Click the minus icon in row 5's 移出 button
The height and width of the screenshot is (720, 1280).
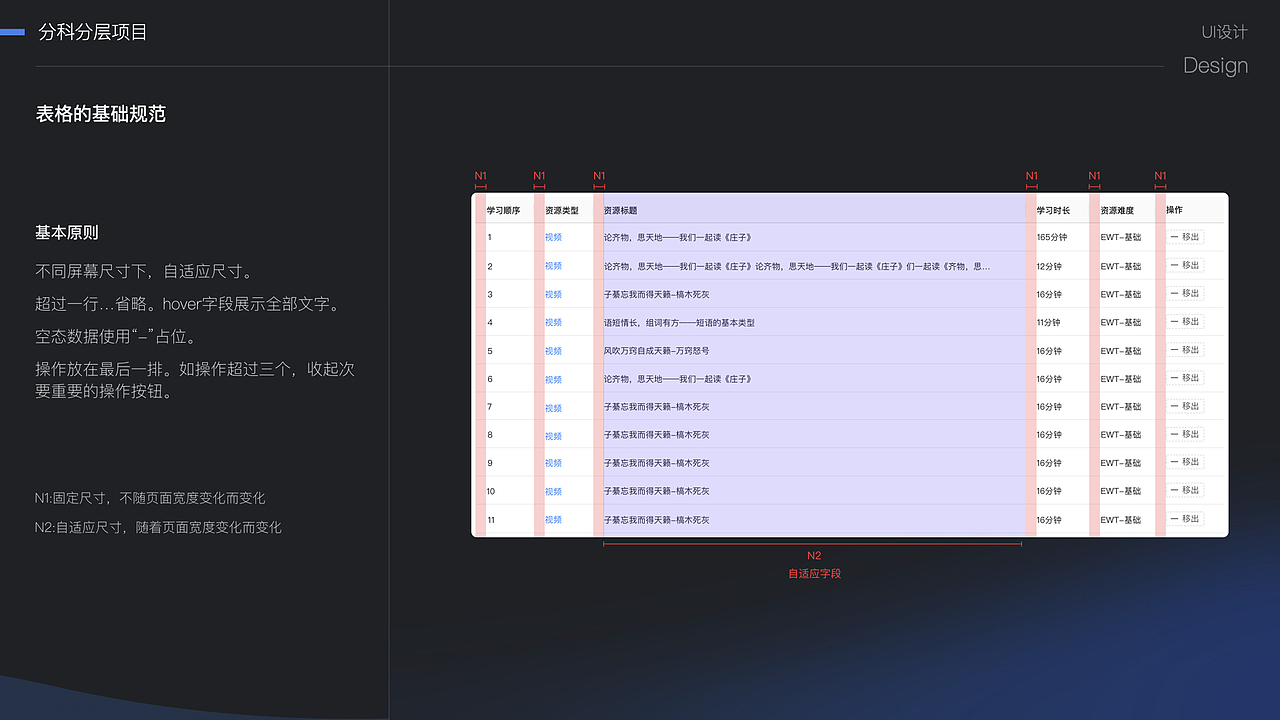click(1175, 350)
